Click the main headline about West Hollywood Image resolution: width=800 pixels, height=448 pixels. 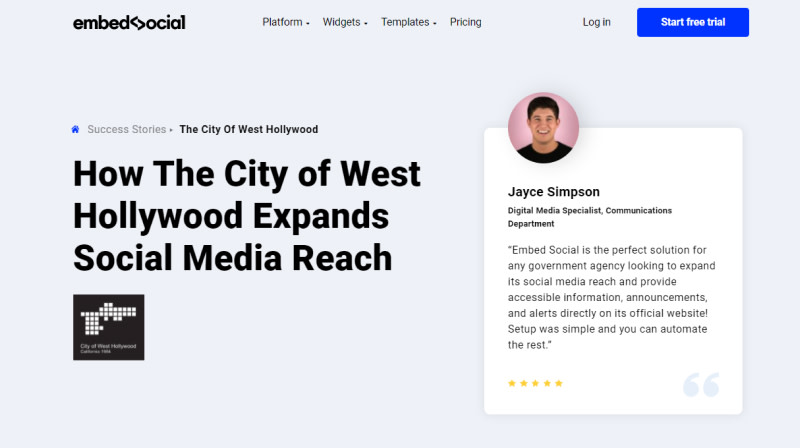point(247,216)
